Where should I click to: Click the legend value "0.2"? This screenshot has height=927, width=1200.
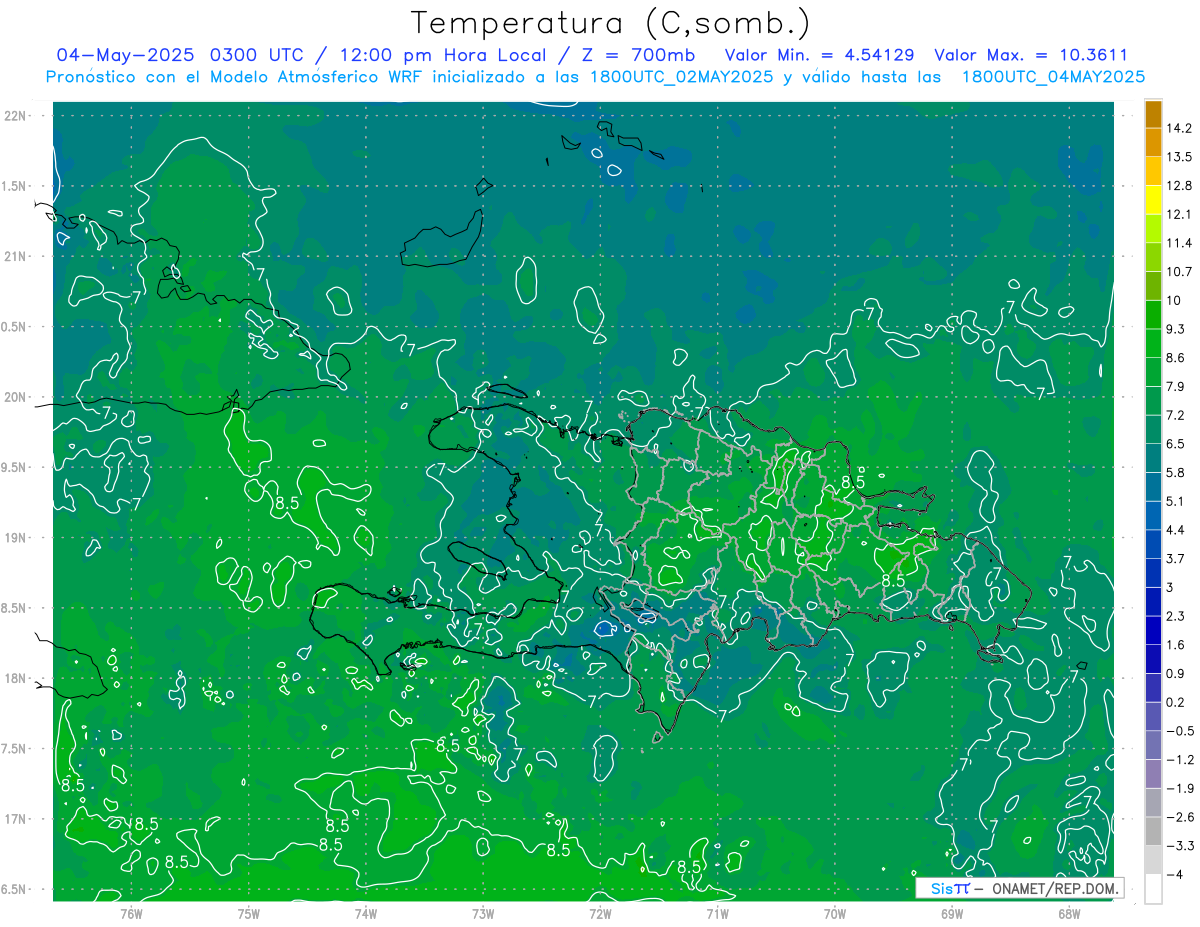[1175, 702]
